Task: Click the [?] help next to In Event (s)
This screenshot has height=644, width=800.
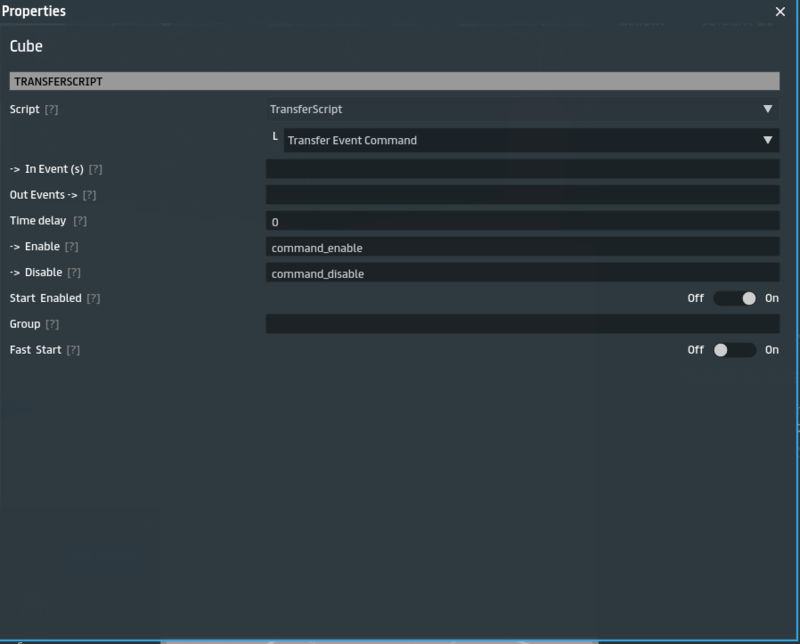Action: pos(96,169)
